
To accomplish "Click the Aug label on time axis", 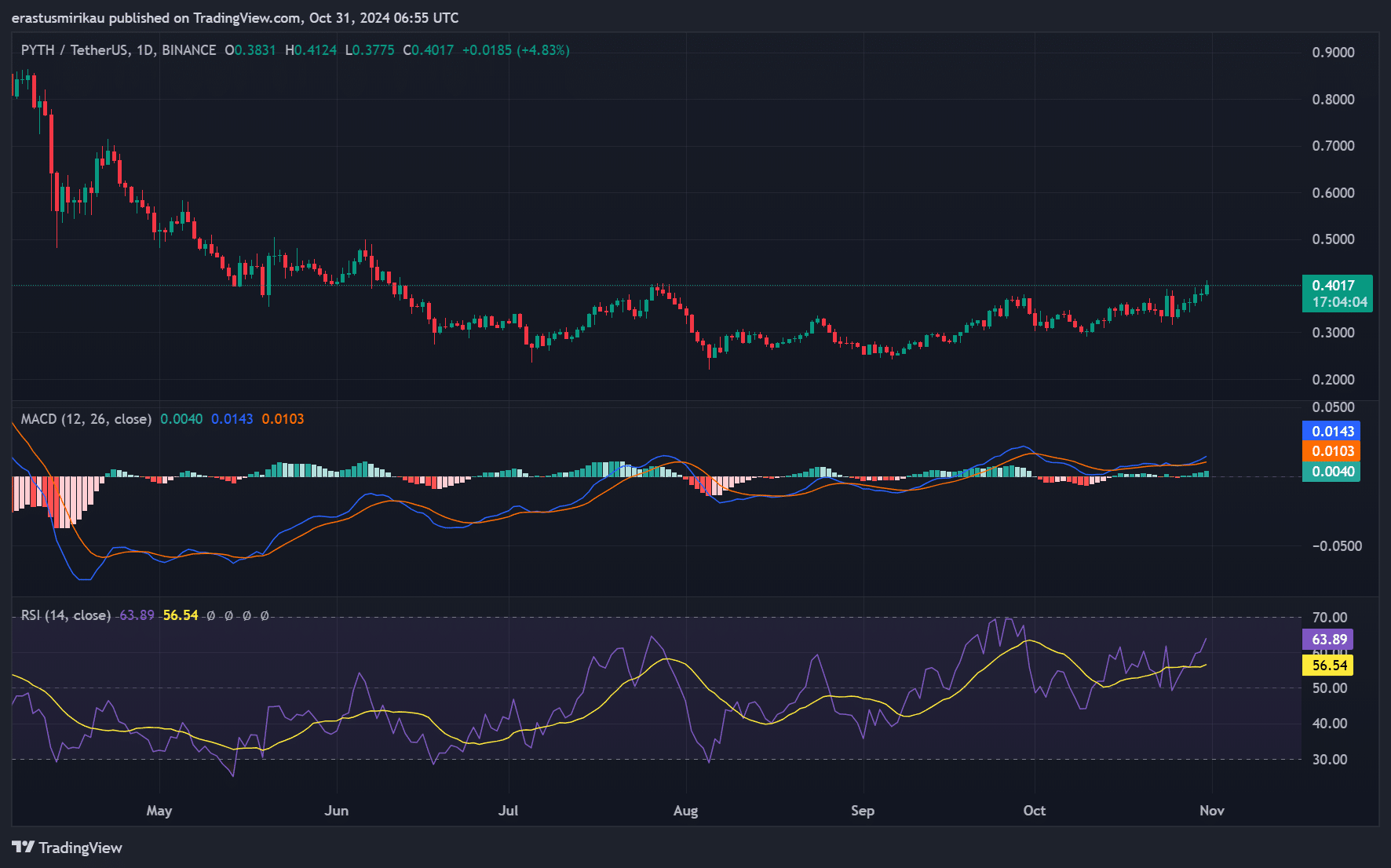I will pos(686,811).
